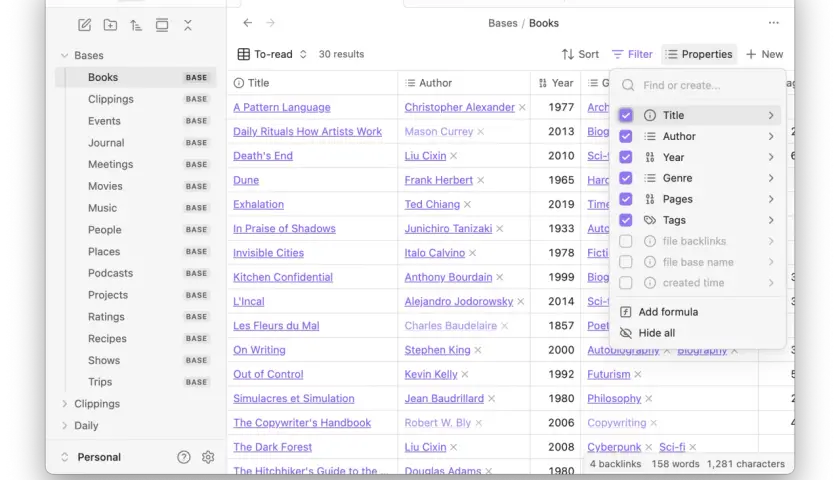Screen dimensions: 840x480
Task: Remove the Futurism genre tag
Action: 638,374
